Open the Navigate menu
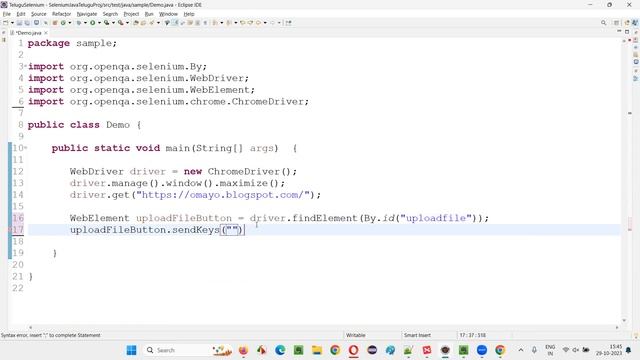Viewport: 640px width, 360px height. coord(87,14)
